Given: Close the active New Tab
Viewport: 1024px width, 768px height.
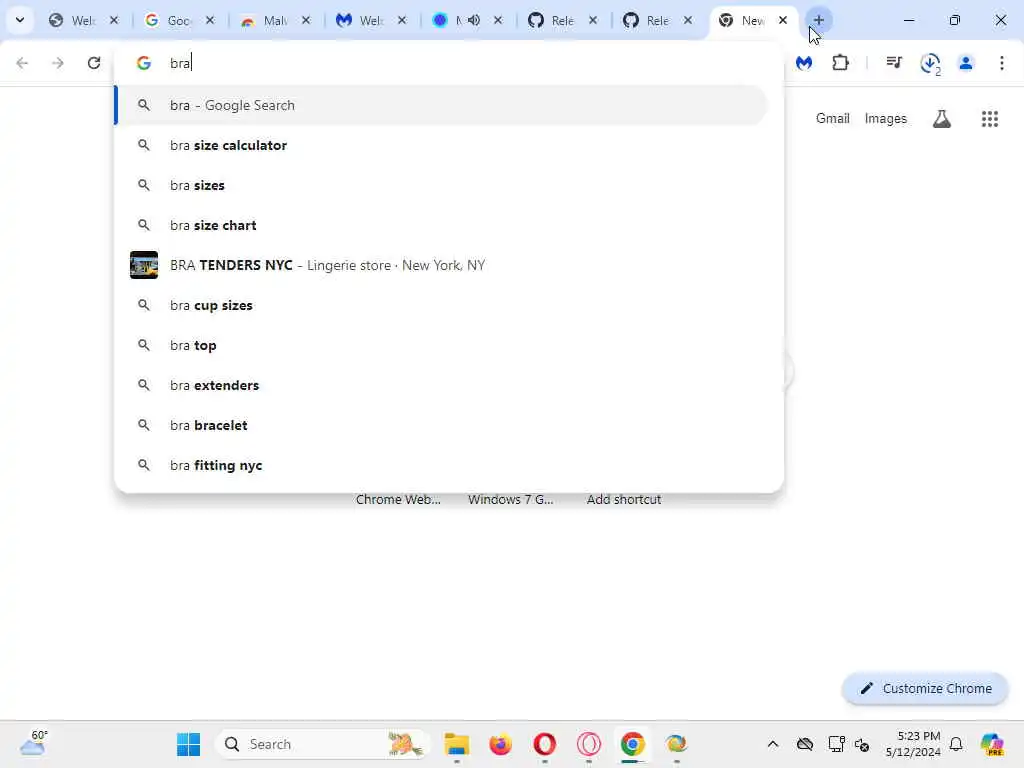Looking at the screenshot, I should pos(783,20).
